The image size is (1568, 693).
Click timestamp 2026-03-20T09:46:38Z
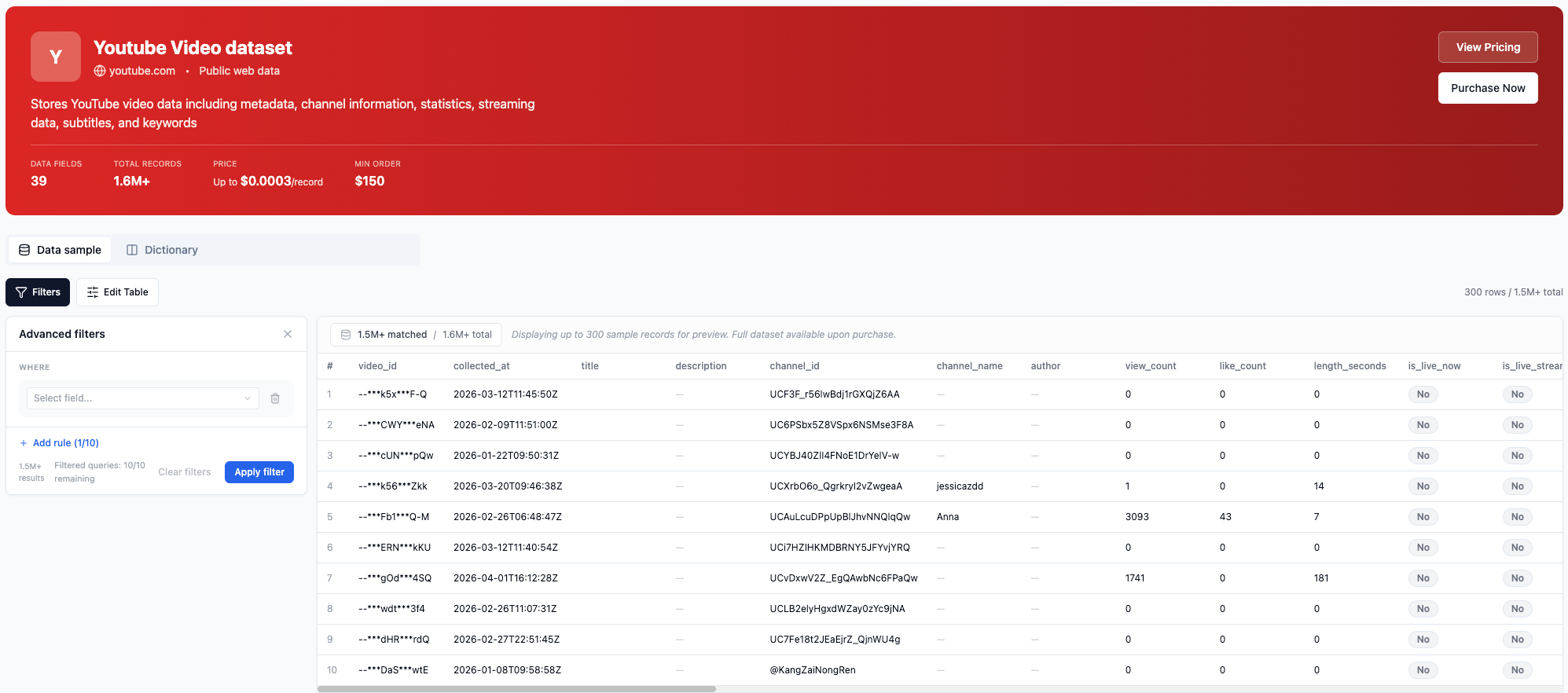[x=508, y=486]
